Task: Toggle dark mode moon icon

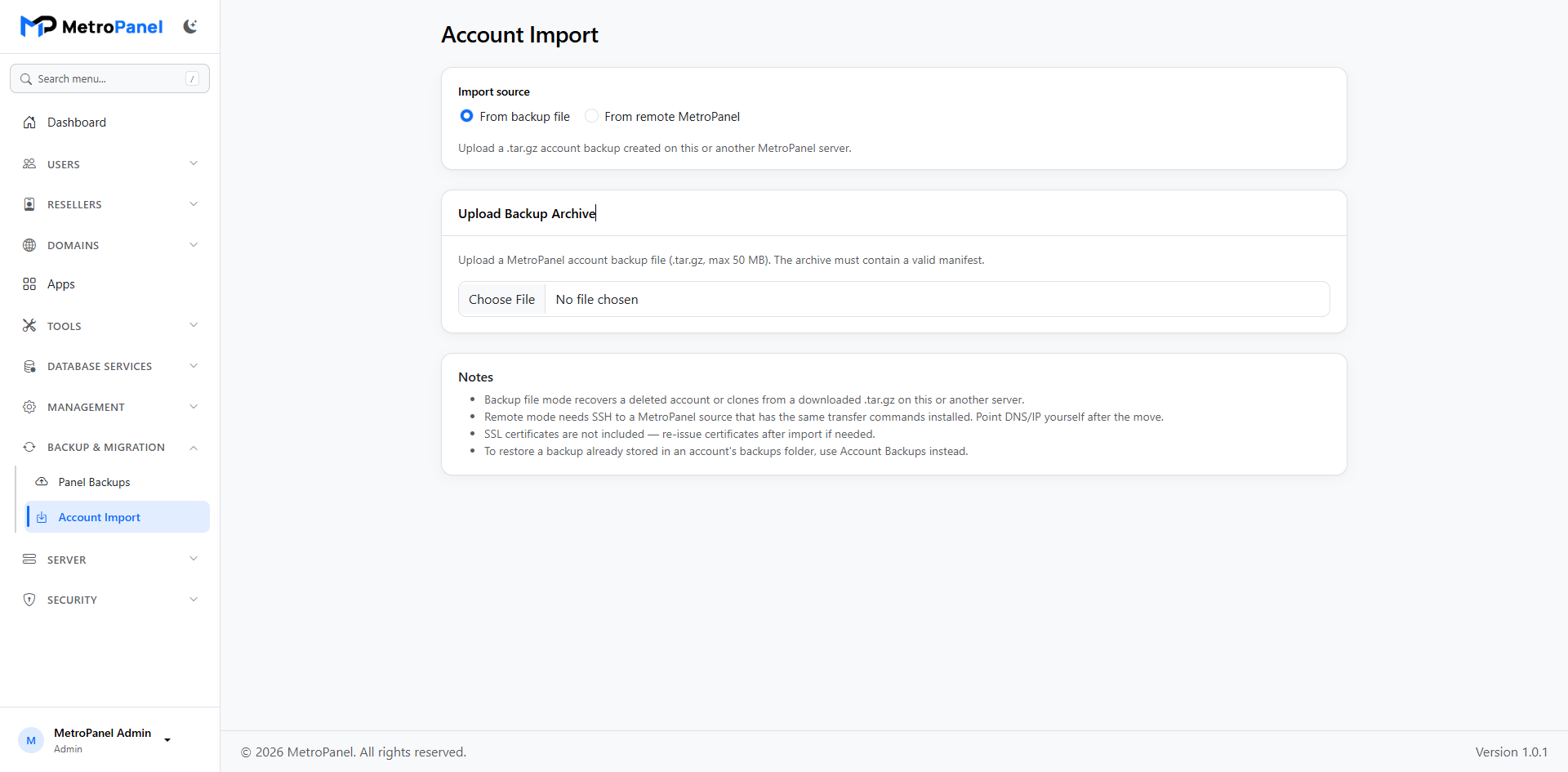Action: pos(190,27)
